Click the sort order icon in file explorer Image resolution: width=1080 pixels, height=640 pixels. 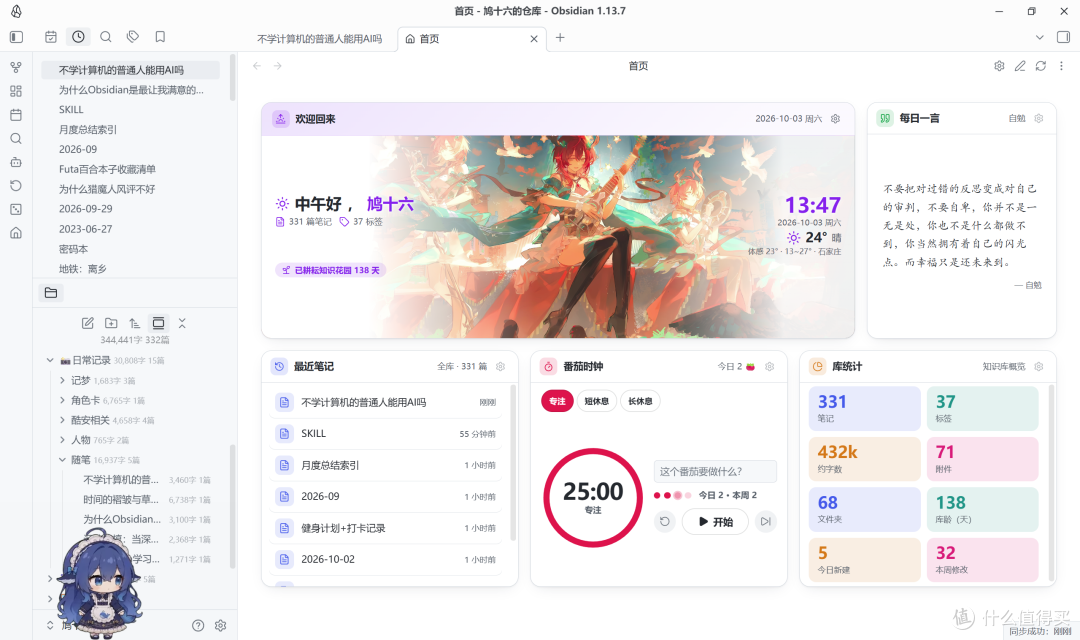[x=134, y=323]
